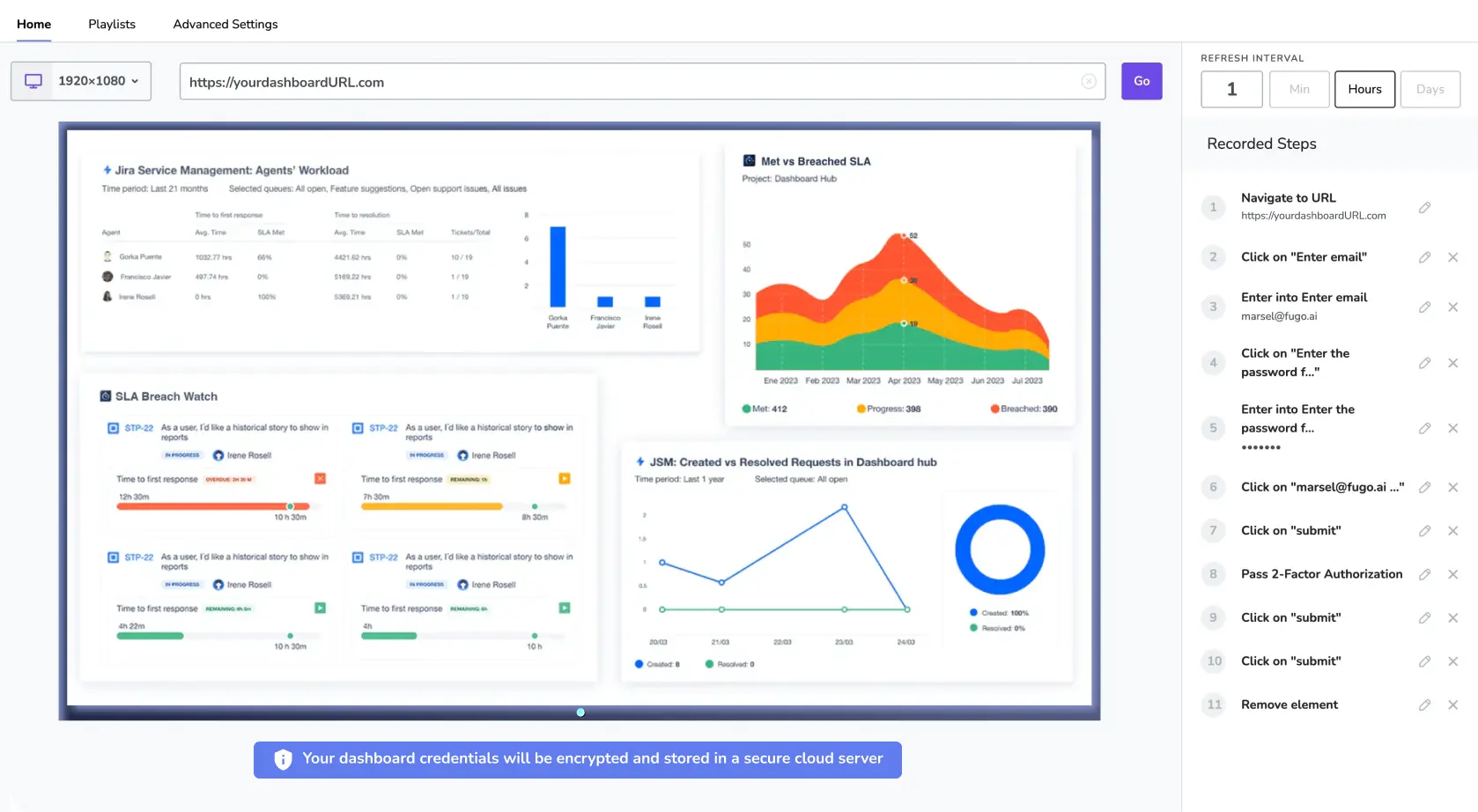
Task: Delete the Click on "Enter email" step
Action: (x=1452, y=257)
